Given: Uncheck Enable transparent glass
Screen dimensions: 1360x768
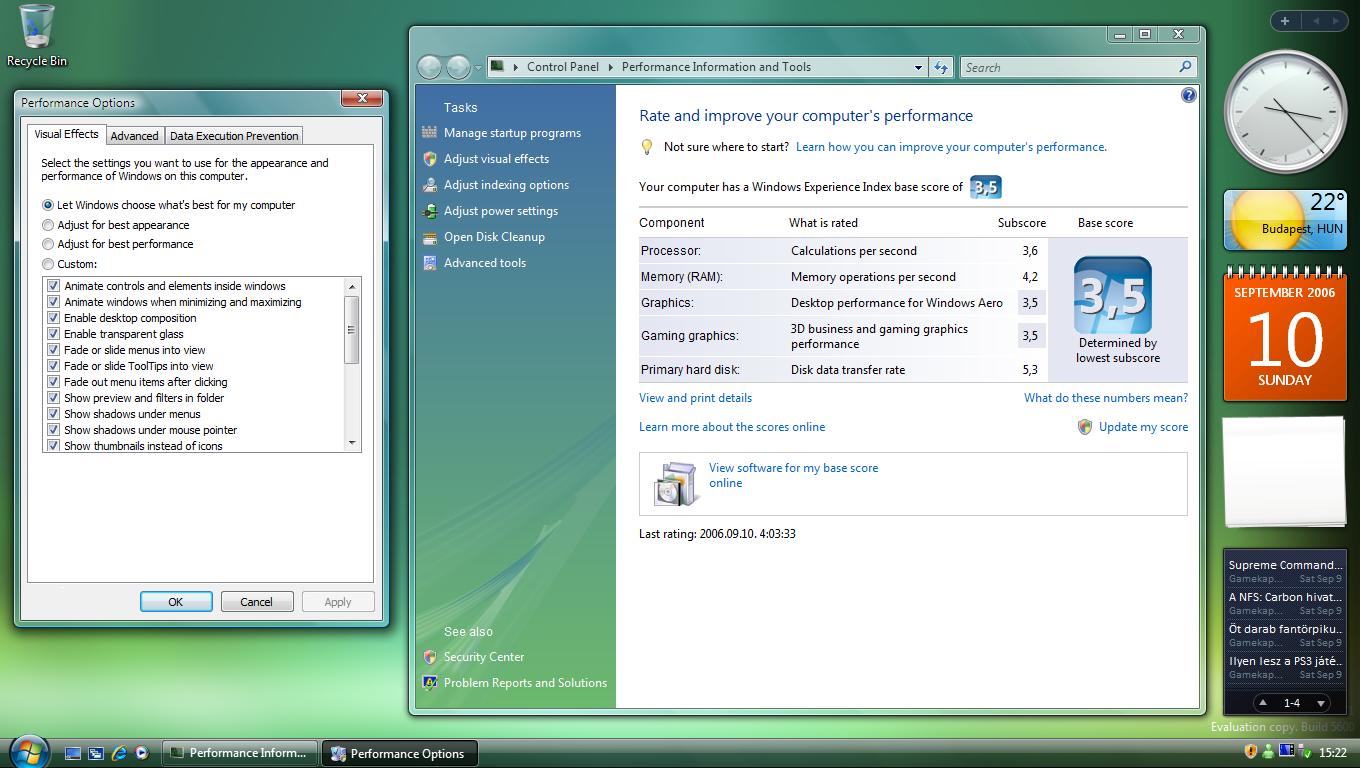Looking at the screenshot, I should (54, 334).
